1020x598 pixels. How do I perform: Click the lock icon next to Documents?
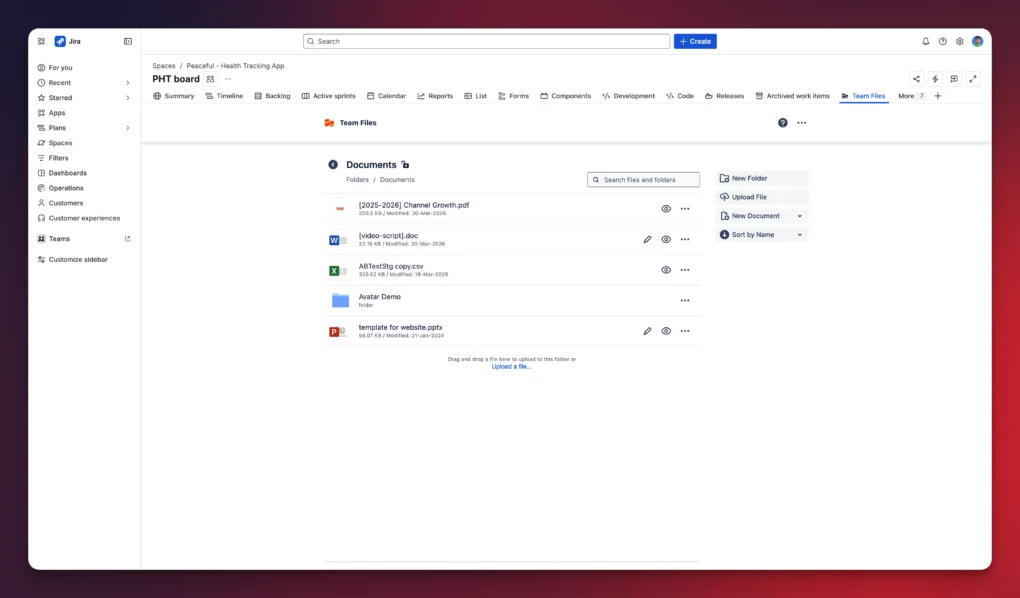405,165
